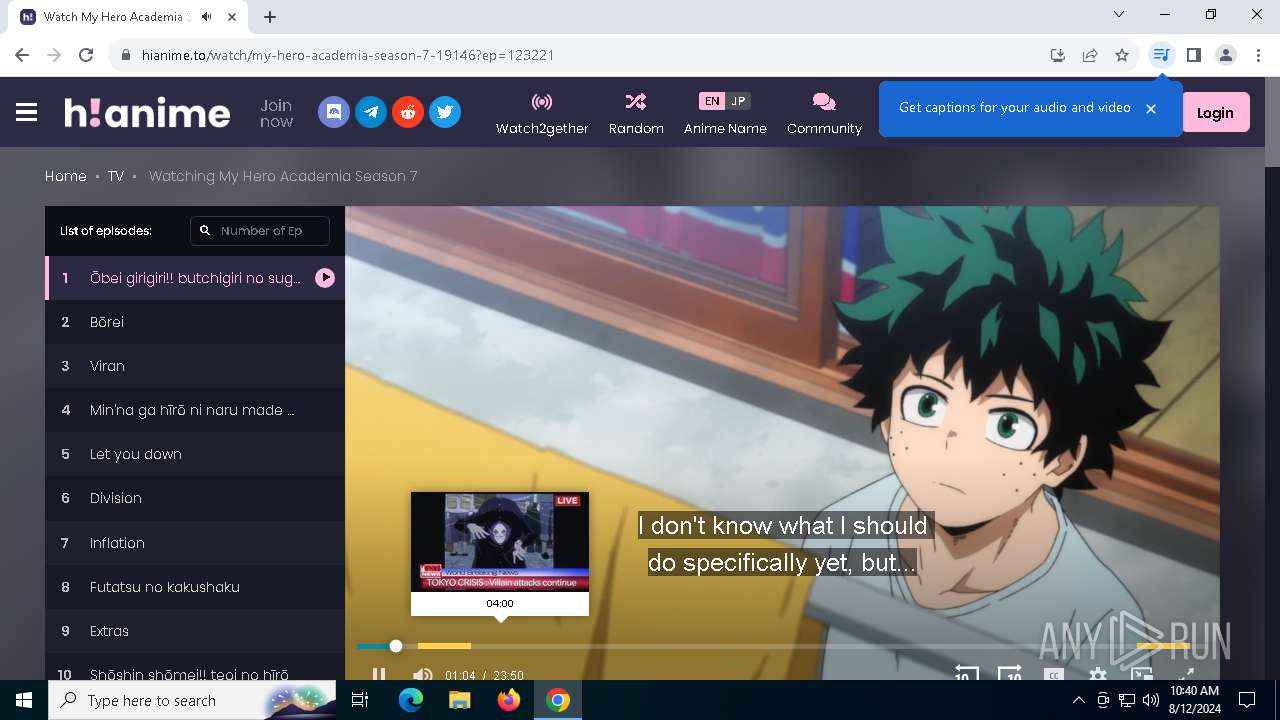The image size is (1280, 720).
Task: Pick a Random anime
Action: pos(636,113)
